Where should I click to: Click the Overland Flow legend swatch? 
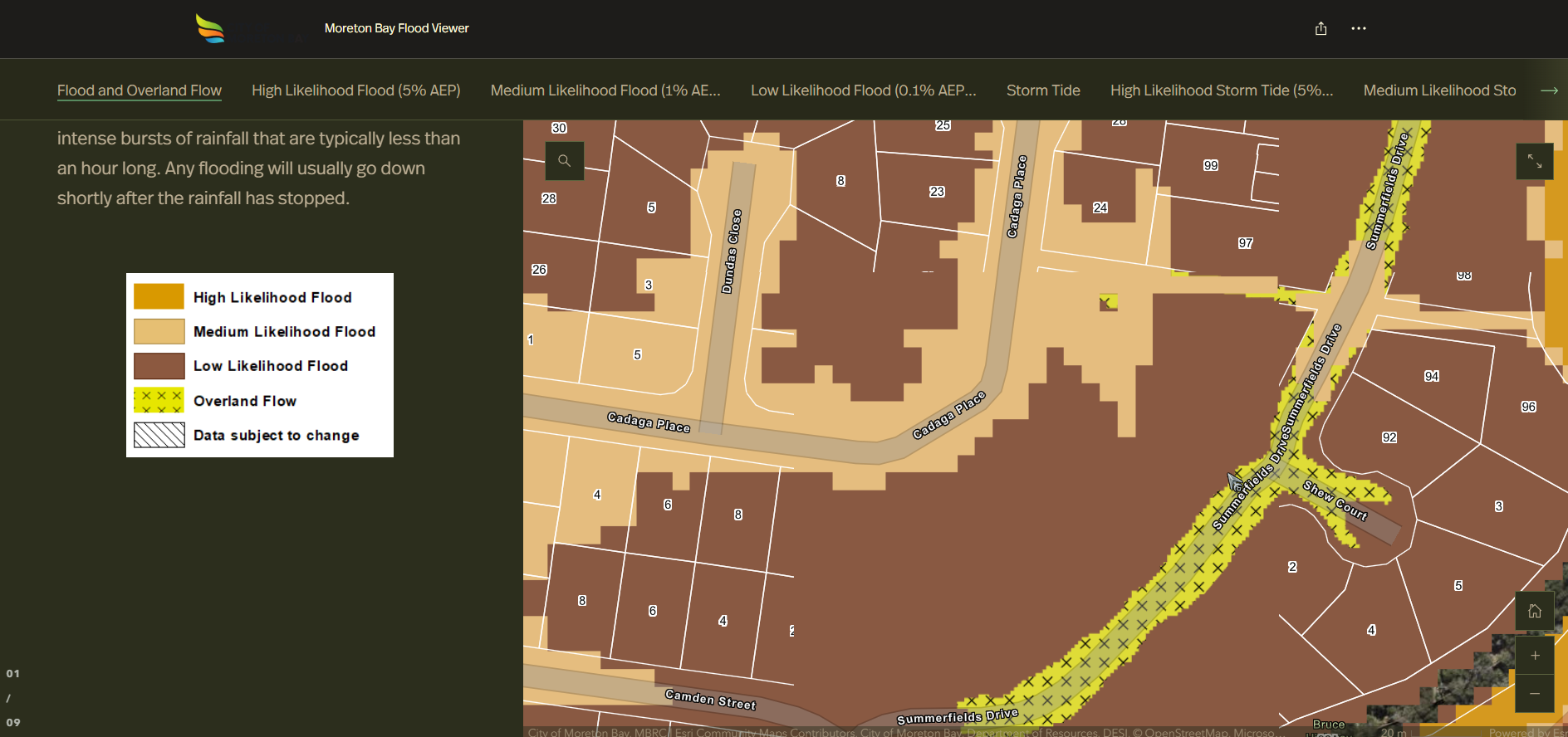(159, 400)
